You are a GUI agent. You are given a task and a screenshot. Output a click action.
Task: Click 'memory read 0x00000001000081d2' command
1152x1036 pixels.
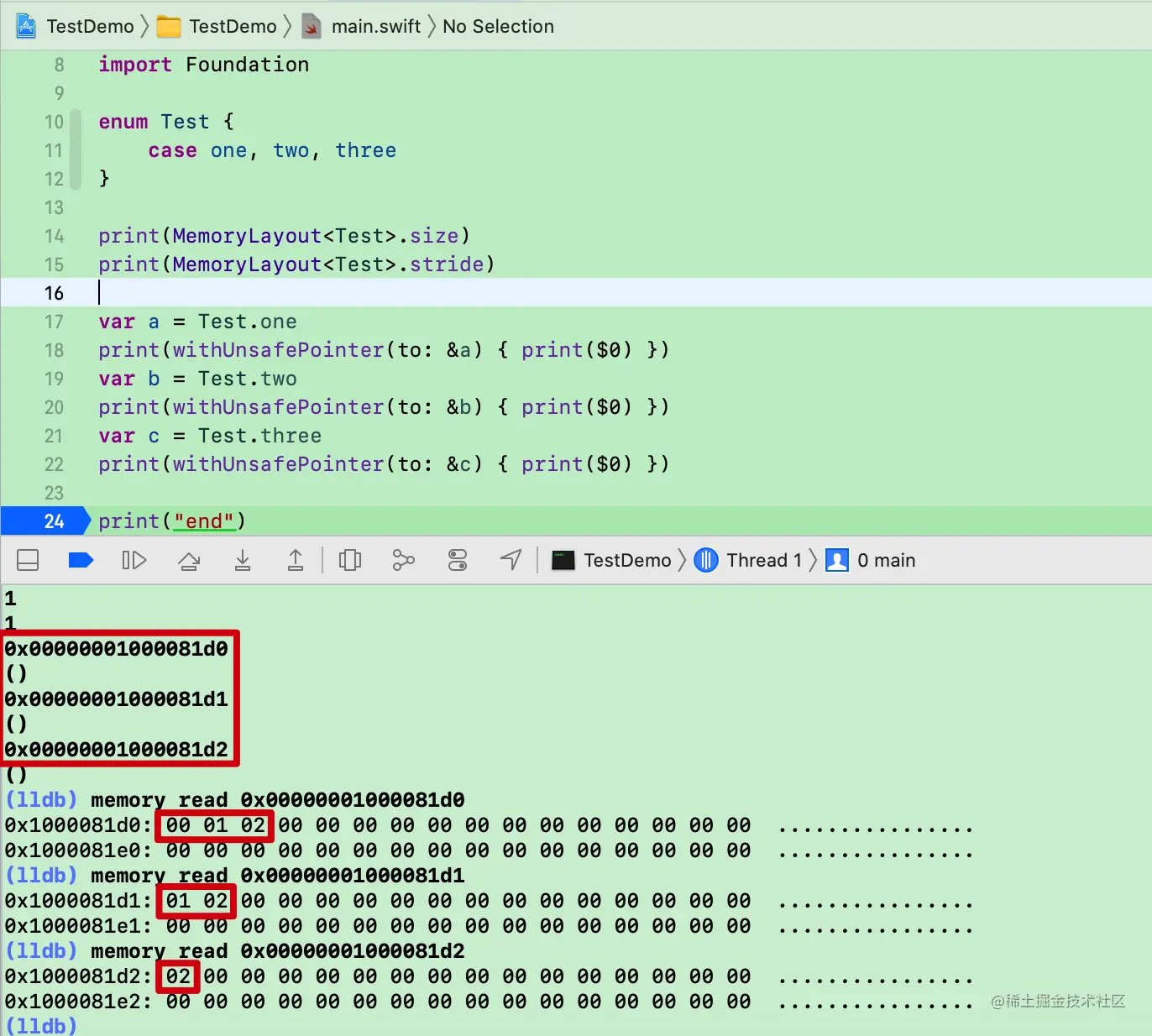point(278,951)
